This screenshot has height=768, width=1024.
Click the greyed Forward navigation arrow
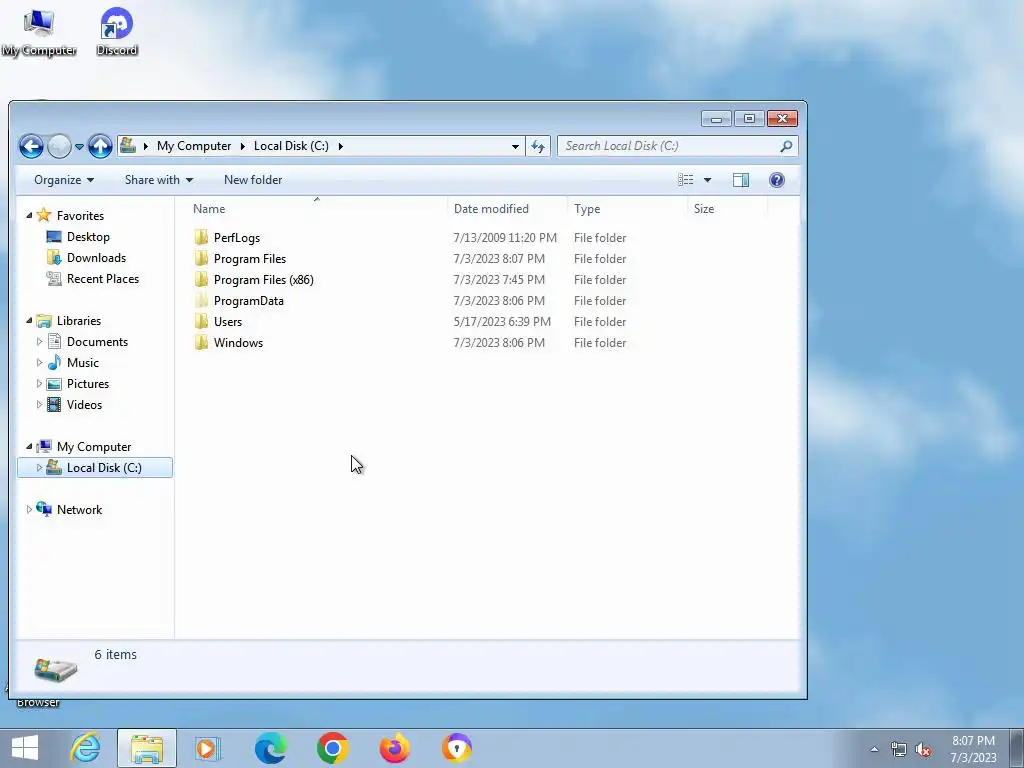coord(59,146)
